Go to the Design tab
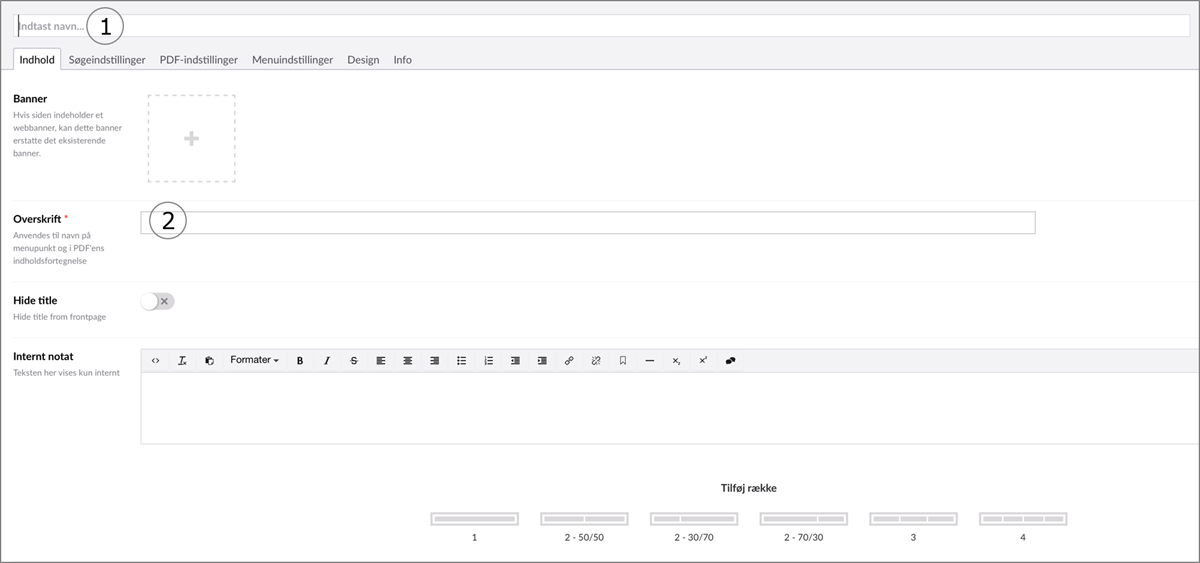Image resolution: width=1200 pixels, height=563 pixels. point(363,60)
